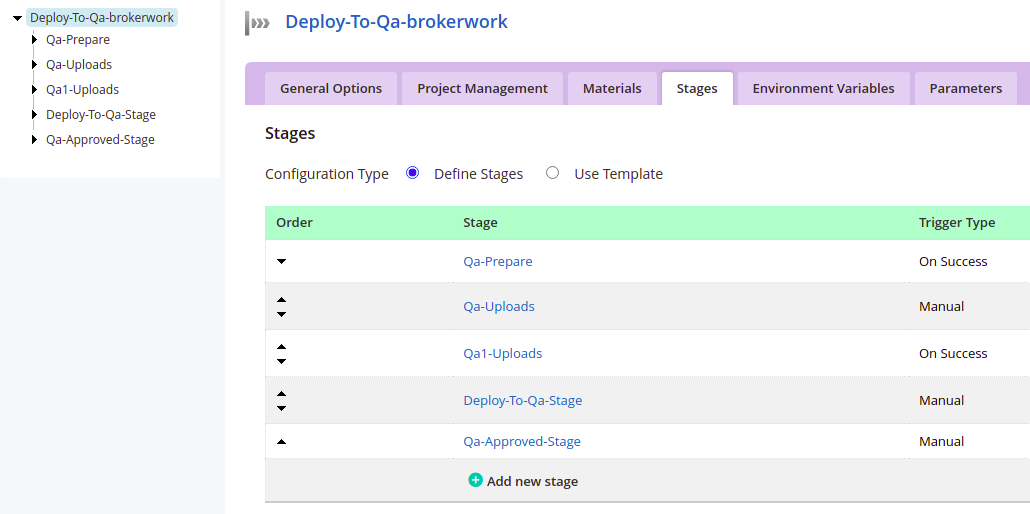Move Qa-Uploads stage up with arrow
Screen dimensions: 1030x514
[281, 299]
